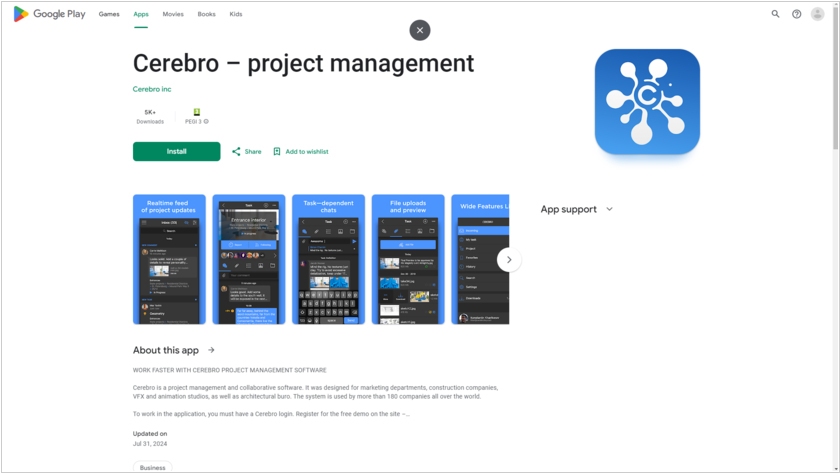Open the Cerebro inc developer link
This screenshot has height=473, width=840.
tap(152, 89)
